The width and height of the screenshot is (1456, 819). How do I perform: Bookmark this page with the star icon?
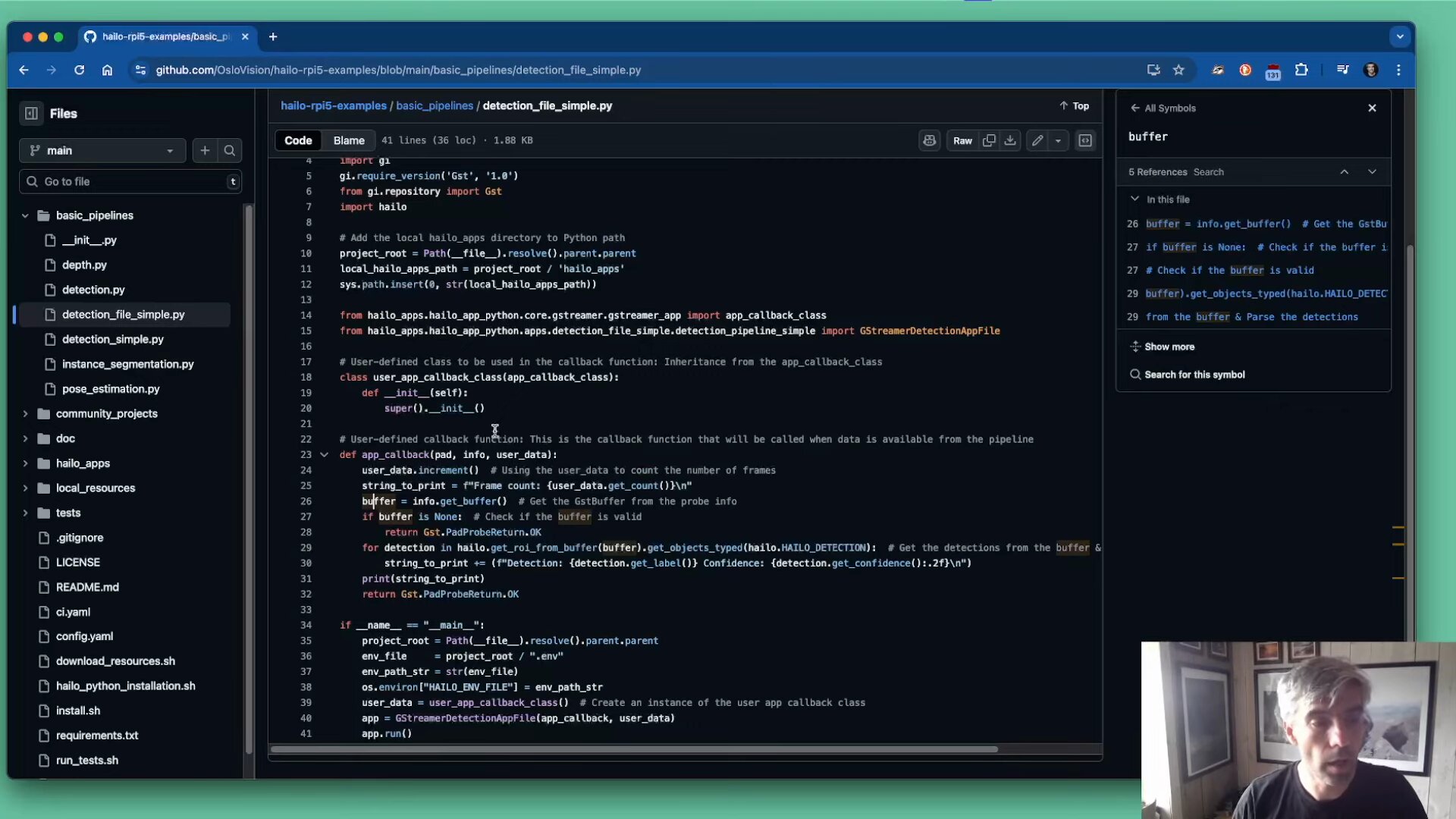tap(1179, 70)
